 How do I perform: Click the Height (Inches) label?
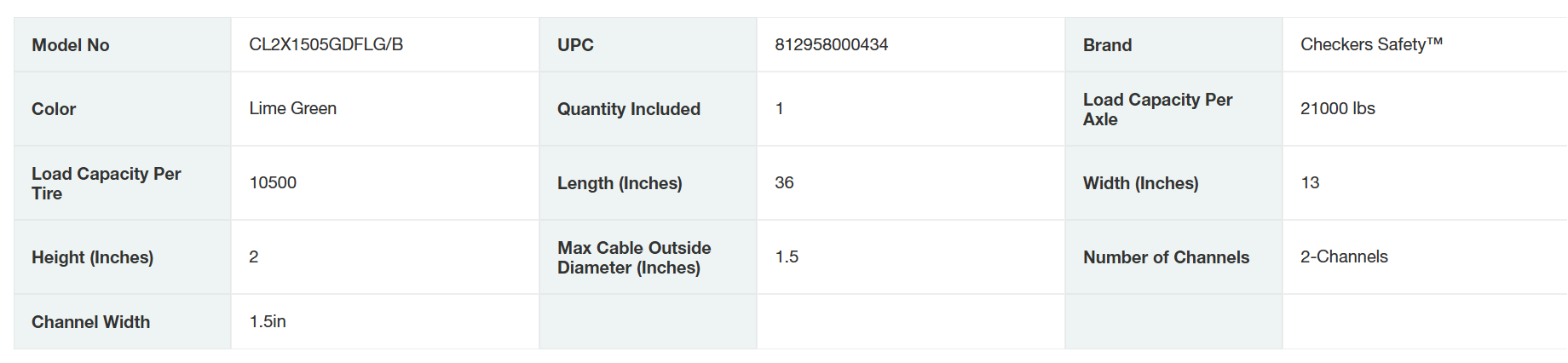point(92,257)
